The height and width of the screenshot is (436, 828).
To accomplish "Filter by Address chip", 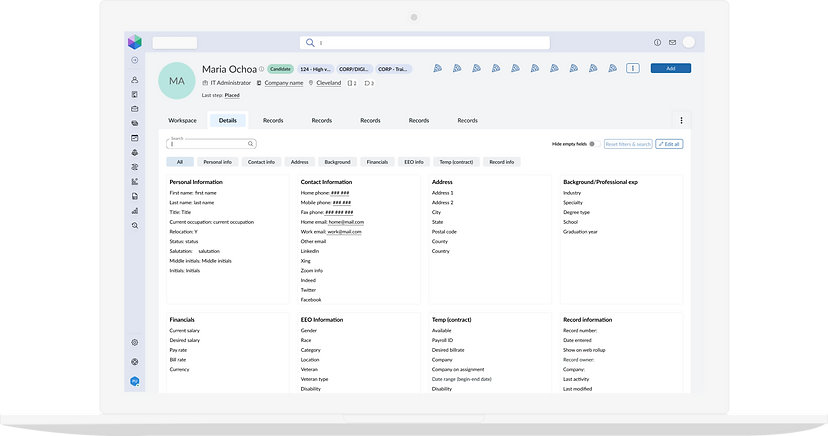I will [x=299, y=162].
